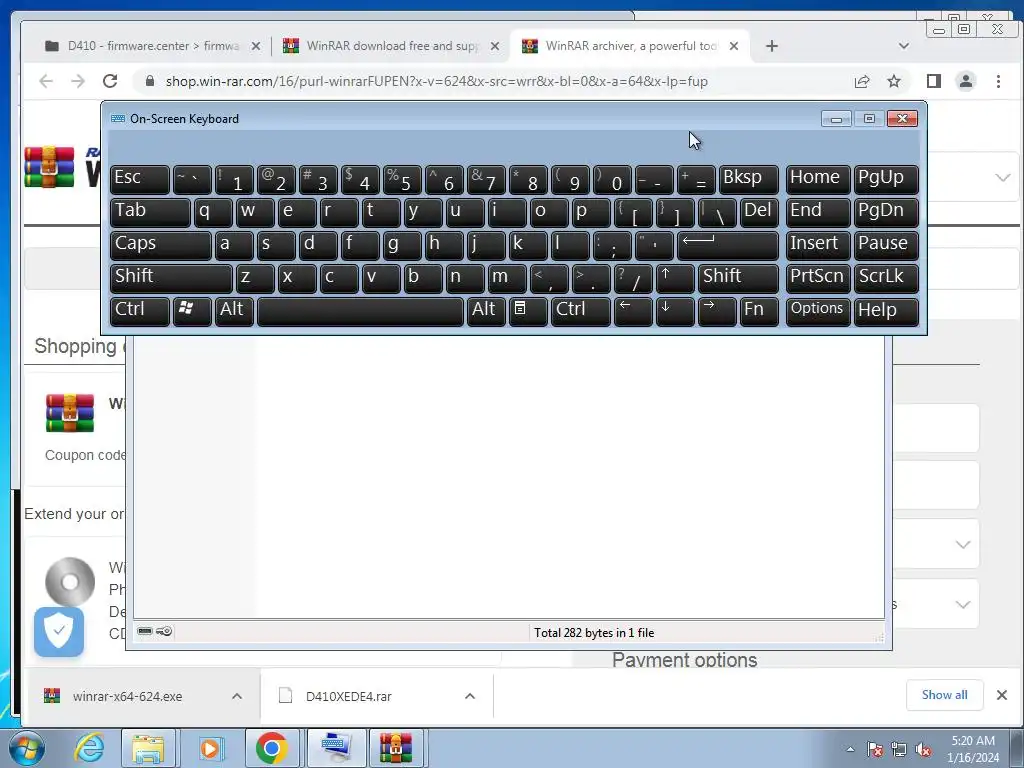This screenshot has width=1024, height=768.
Task: Click the up arrow key on keyboard
Action: [675, 279]
